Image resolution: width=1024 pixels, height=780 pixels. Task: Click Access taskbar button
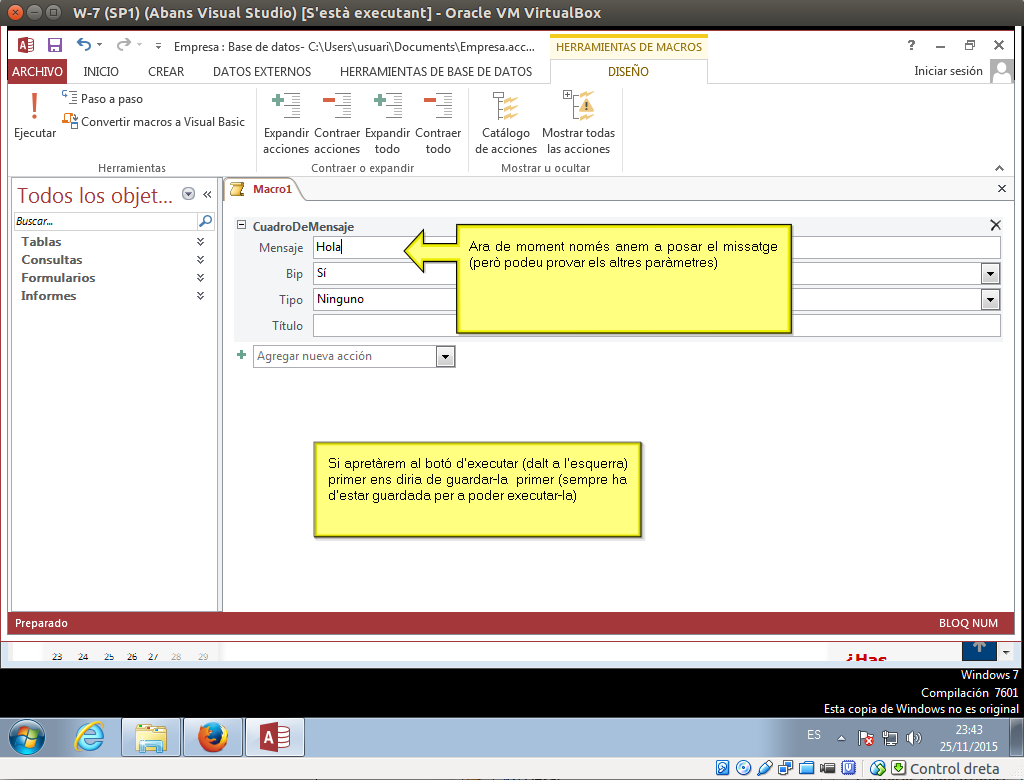coord(275,738)
